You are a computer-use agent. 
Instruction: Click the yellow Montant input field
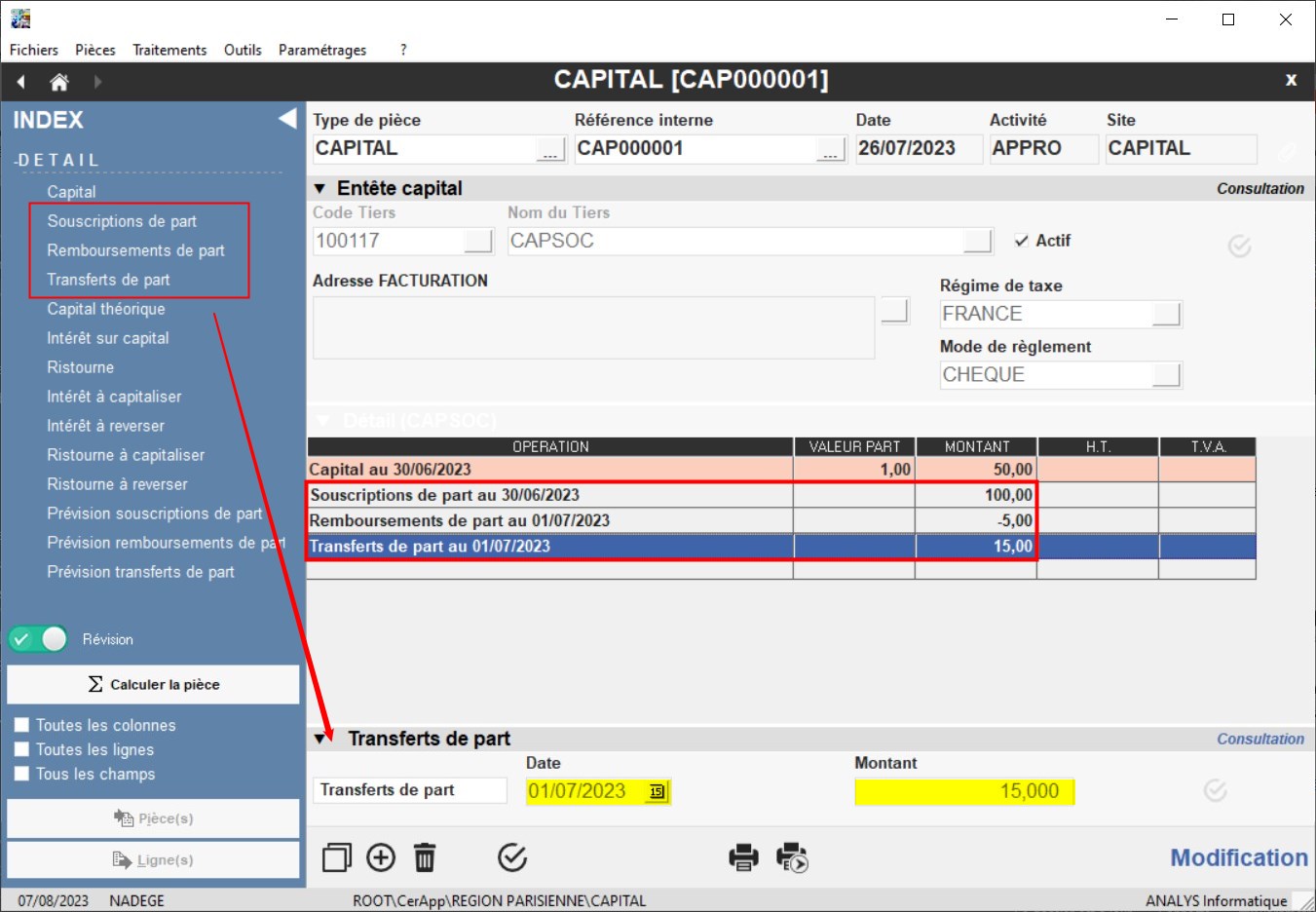(x=963, y=791)
